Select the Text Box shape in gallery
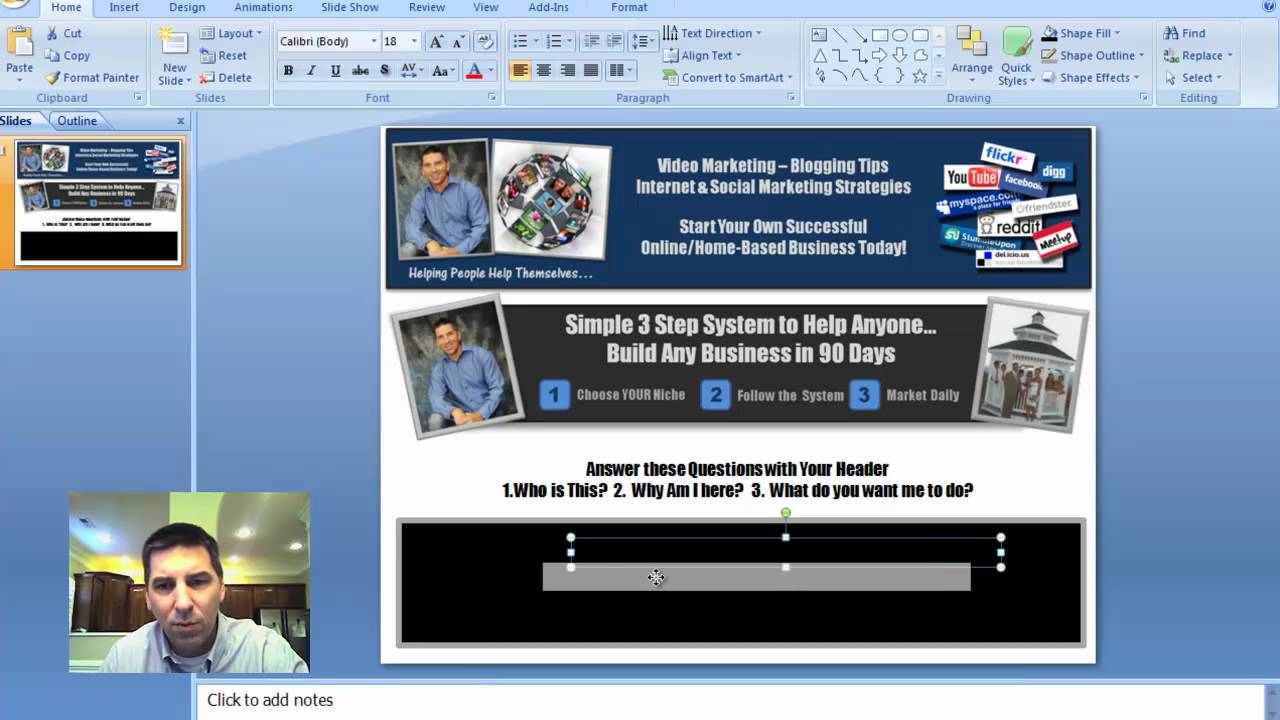This screenshot has height=720, width=1280. click(819, 35)
